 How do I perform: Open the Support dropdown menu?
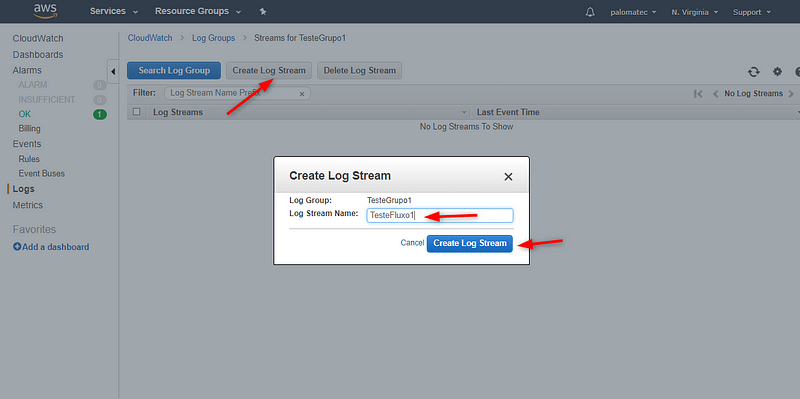[752, 12]
